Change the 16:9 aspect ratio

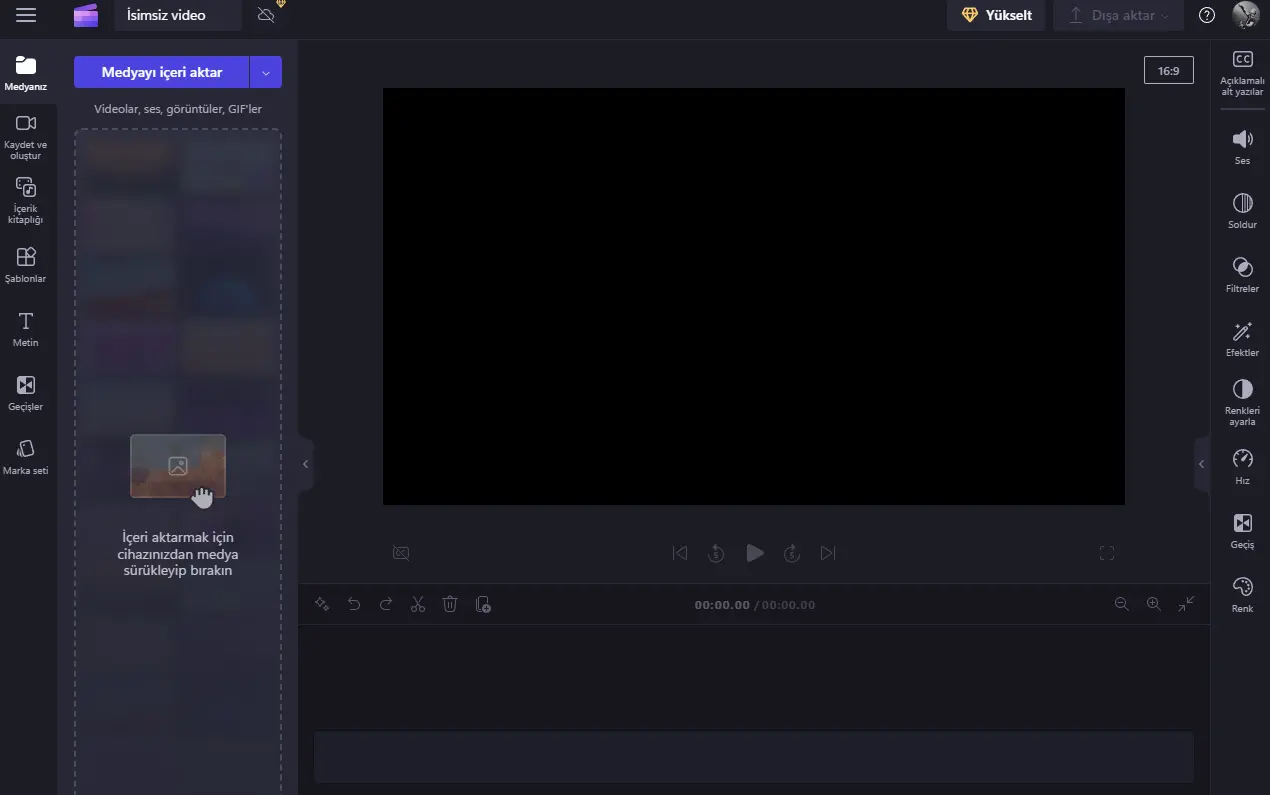[1169, 70]
